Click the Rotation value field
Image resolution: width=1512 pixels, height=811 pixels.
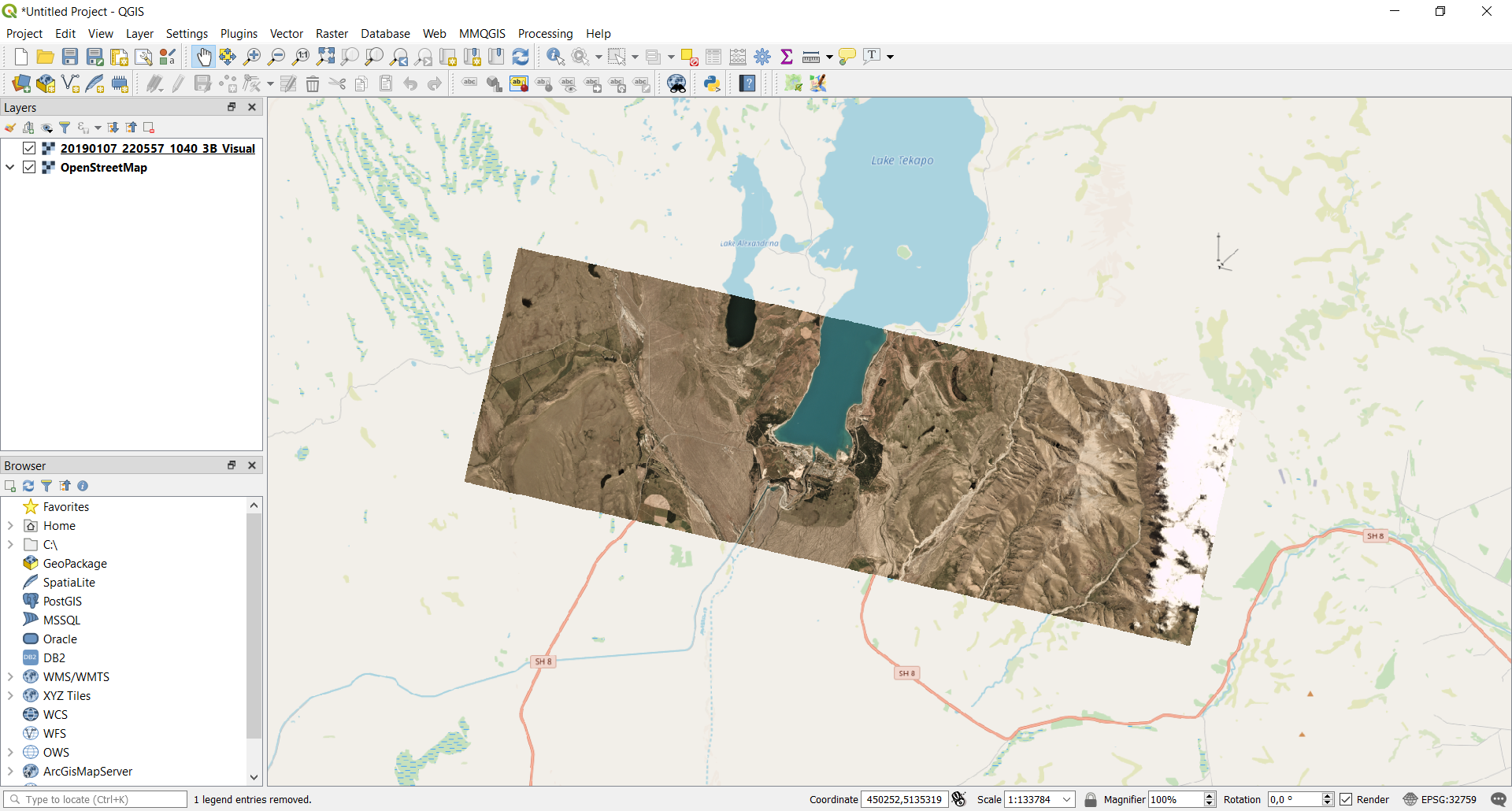coord(1294,799)
